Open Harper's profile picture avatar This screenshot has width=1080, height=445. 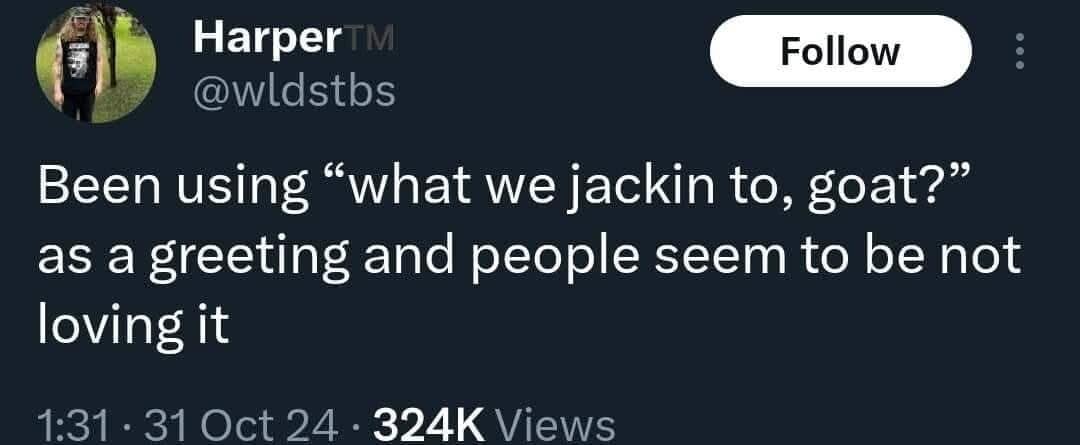tap(96, 64)
